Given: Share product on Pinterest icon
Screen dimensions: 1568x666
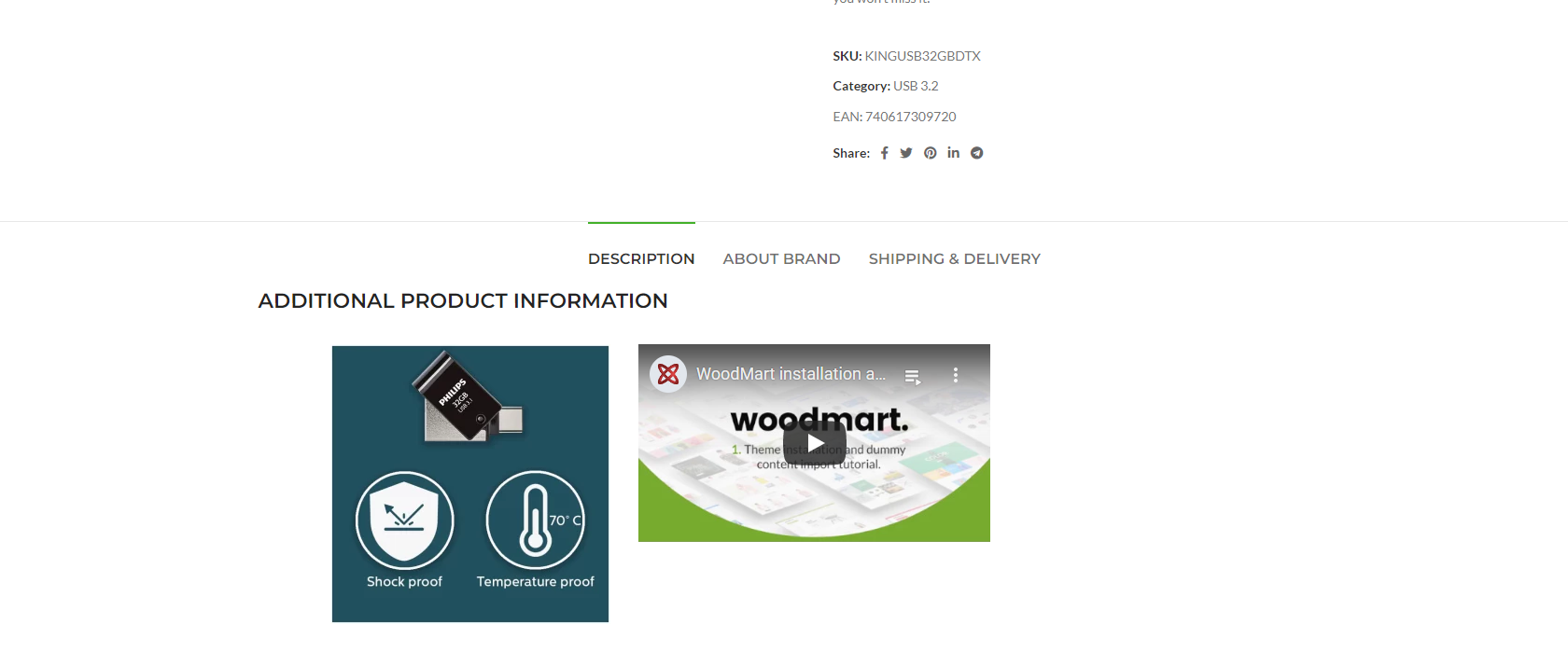Looking at the screenshot, I should point(931,153).
